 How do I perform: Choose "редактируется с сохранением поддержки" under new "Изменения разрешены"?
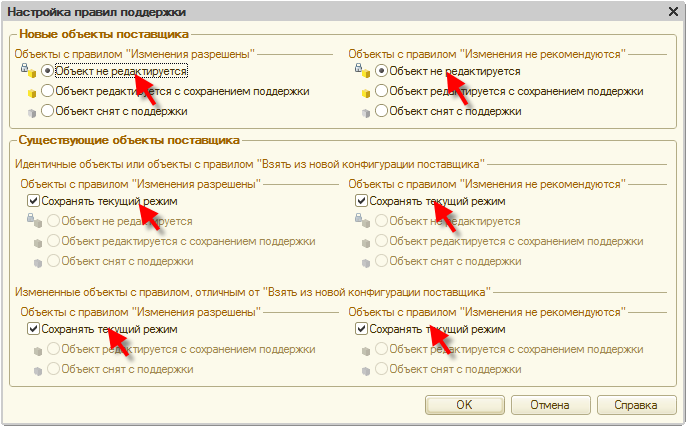pyautogui.click(x=47, y=91)
